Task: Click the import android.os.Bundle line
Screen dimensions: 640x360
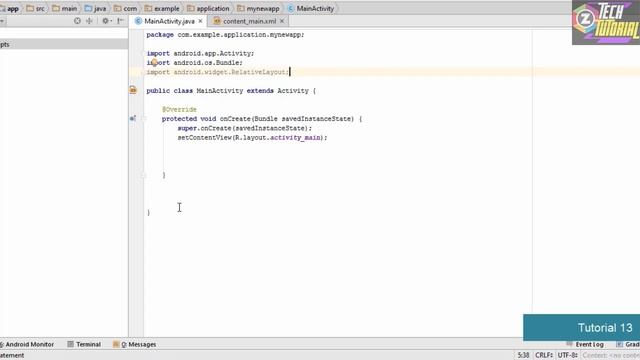Action: pyautogui.click(x=194, y=62)
